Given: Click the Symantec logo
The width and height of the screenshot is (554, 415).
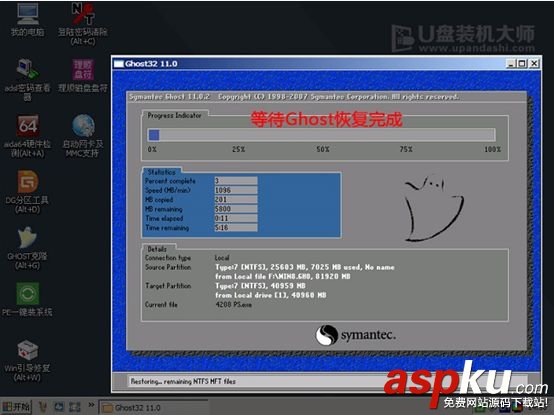Looking at the screenshot, I should 355,335.
